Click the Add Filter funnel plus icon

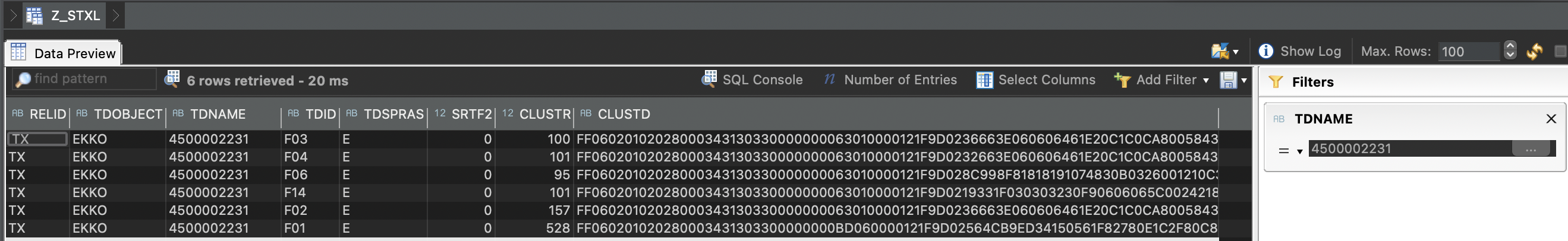click(x=1122, y=80)
